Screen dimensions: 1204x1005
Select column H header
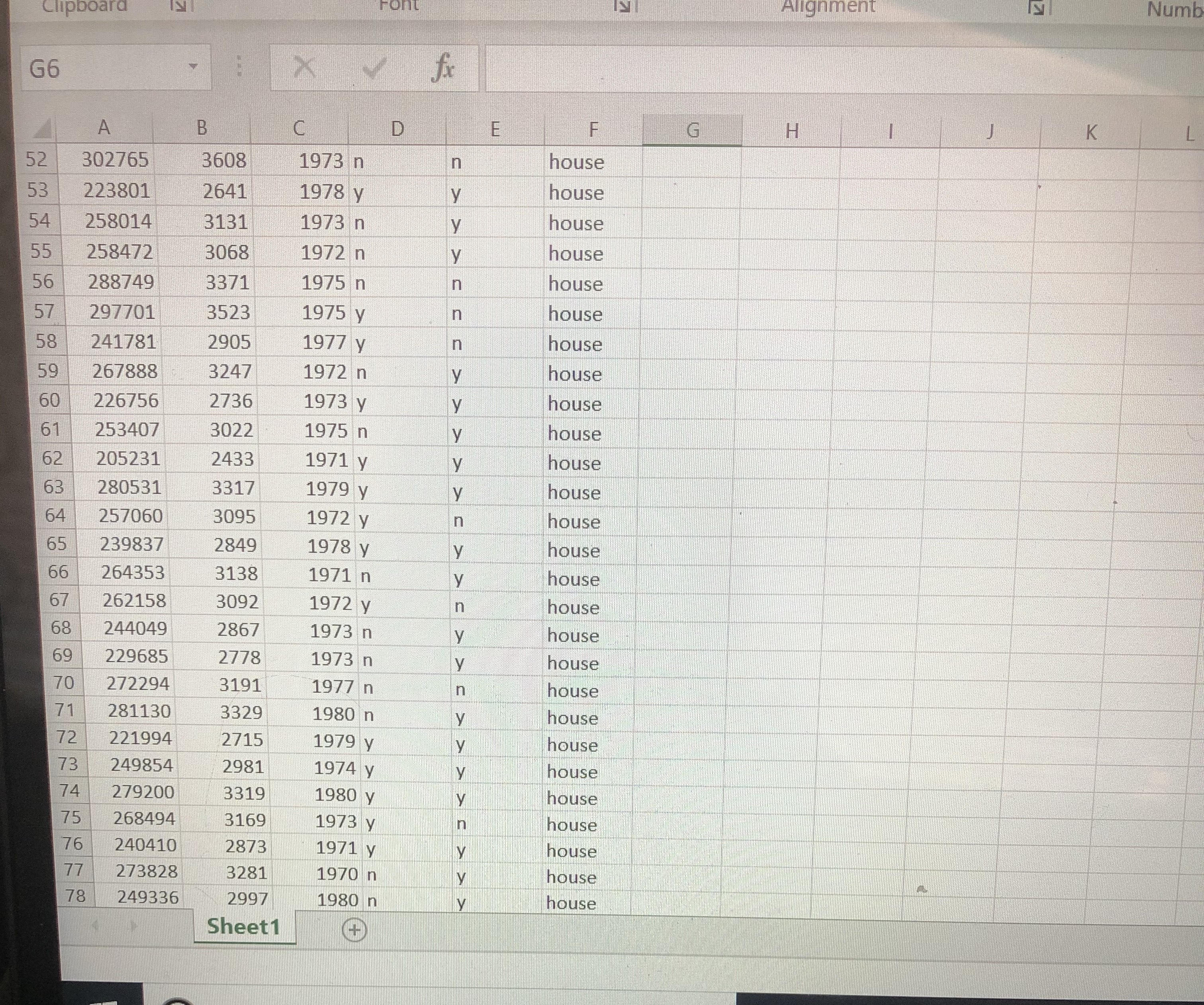pos(792,131)
